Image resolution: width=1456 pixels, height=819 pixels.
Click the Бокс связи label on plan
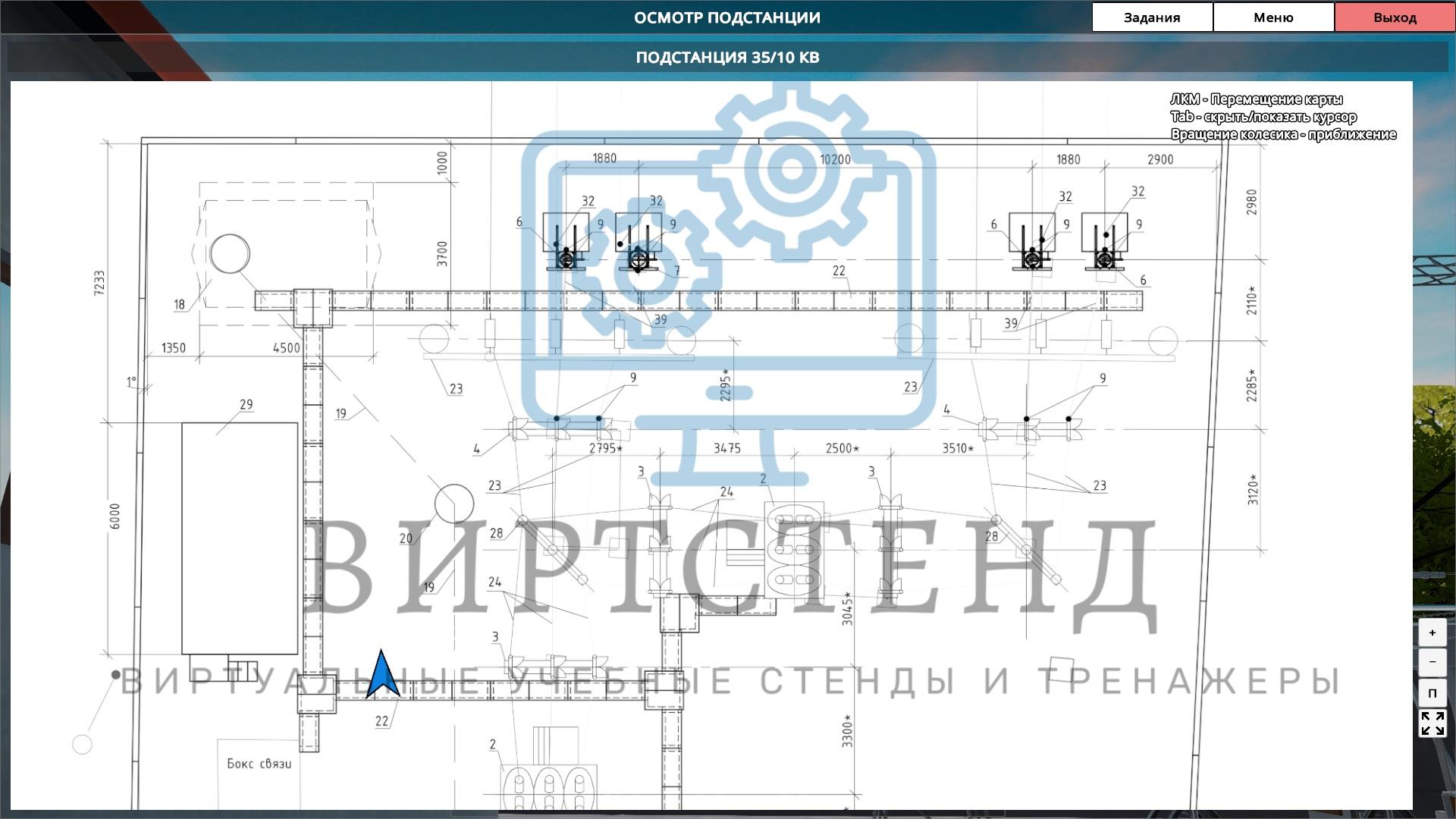coord(259,764)
